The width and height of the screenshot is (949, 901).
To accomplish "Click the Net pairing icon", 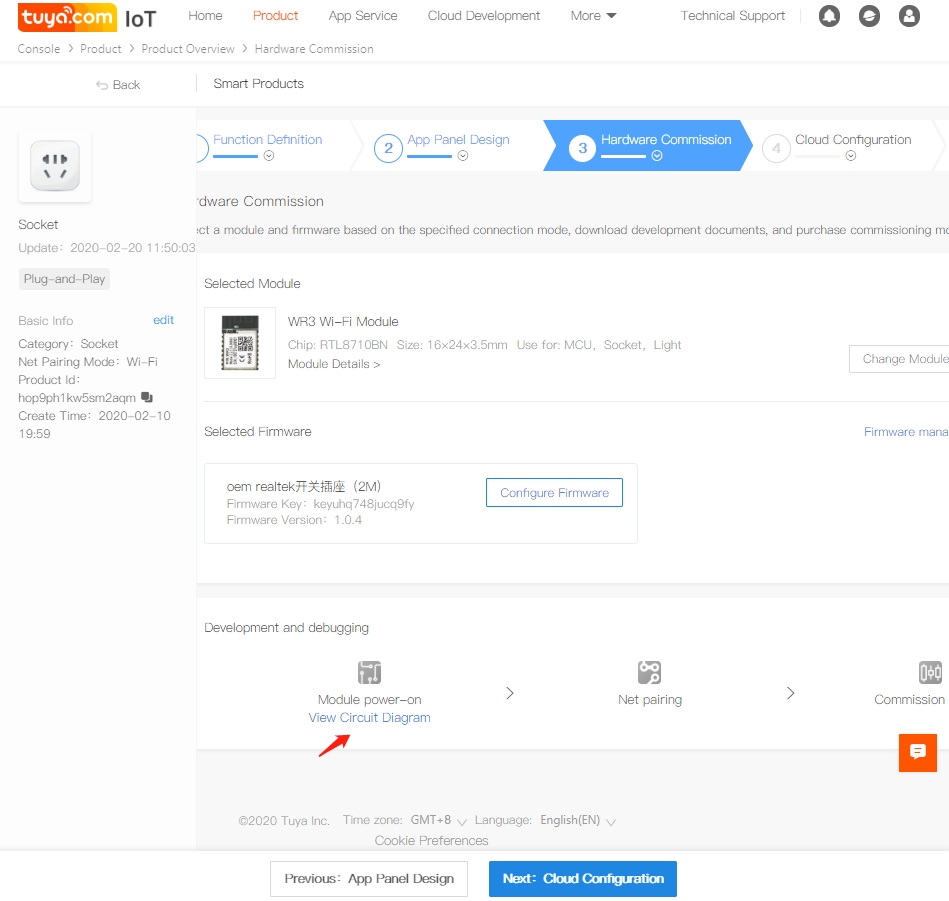I will (649, 672).
